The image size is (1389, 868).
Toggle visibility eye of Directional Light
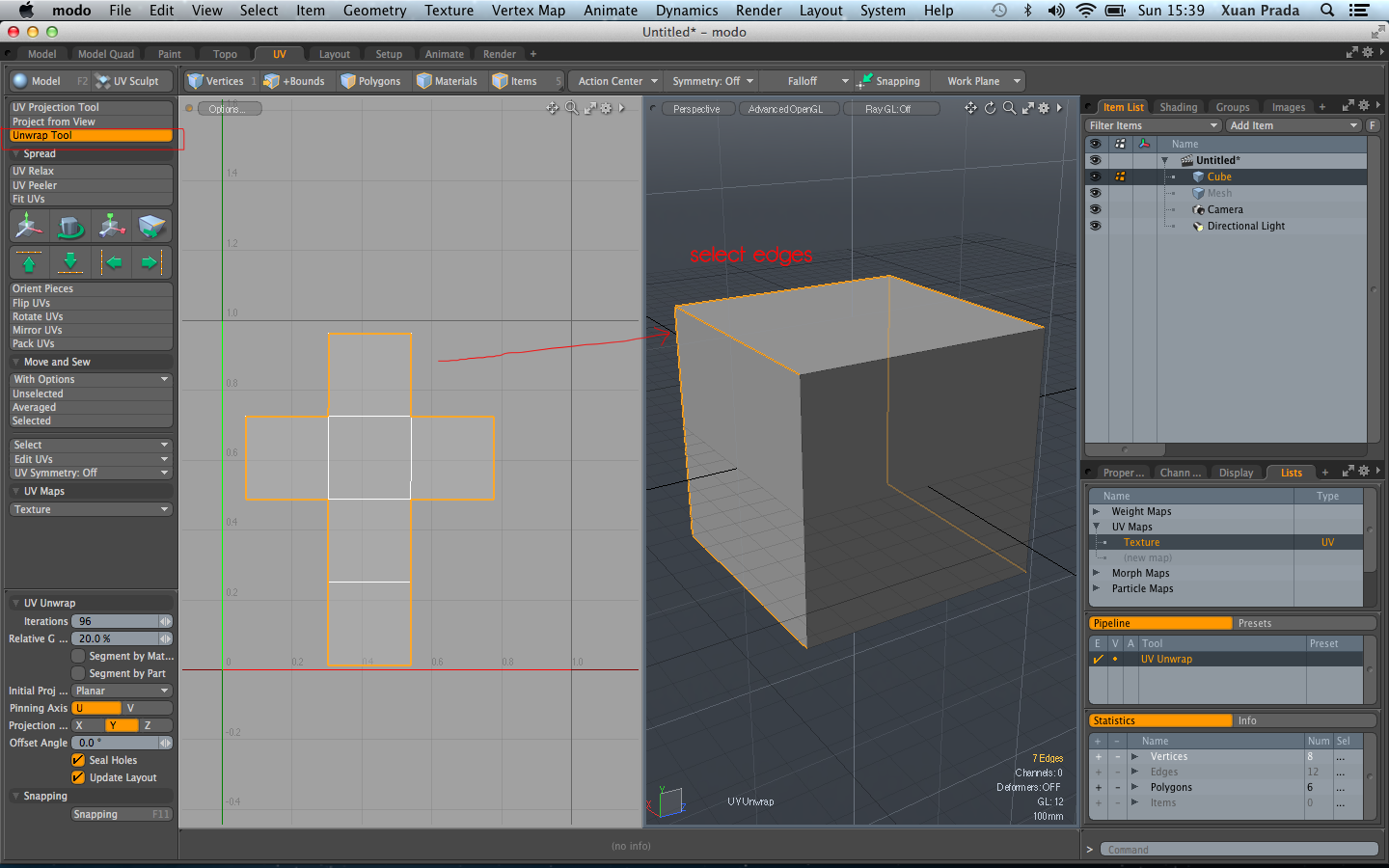point(1095,226)
